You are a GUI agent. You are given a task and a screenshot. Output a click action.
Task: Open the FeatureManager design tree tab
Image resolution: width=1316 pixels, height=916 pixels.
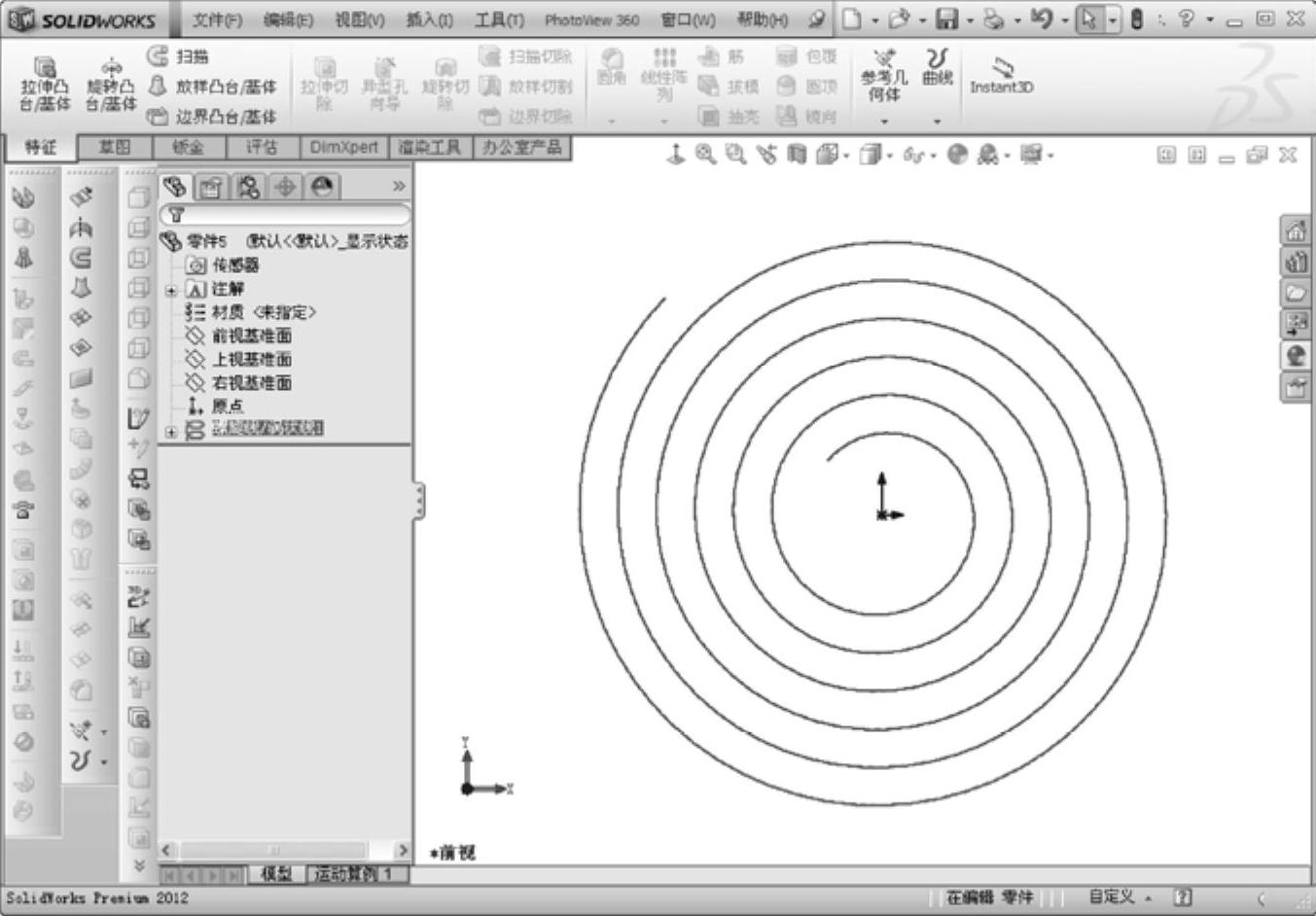(x=175, y=186)
